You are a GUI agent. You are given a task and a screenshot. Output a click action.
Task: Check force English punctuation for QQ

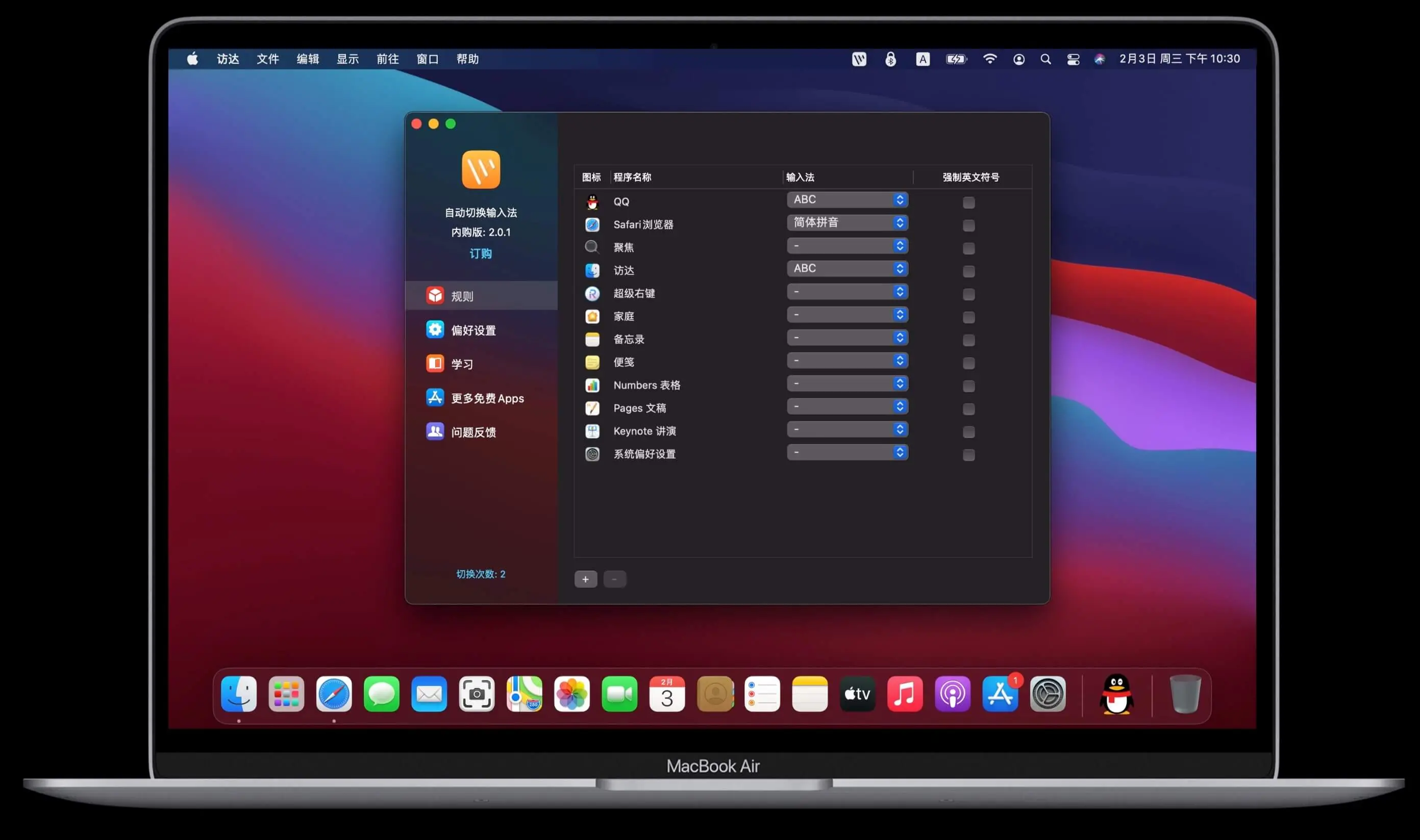[968, 202]
